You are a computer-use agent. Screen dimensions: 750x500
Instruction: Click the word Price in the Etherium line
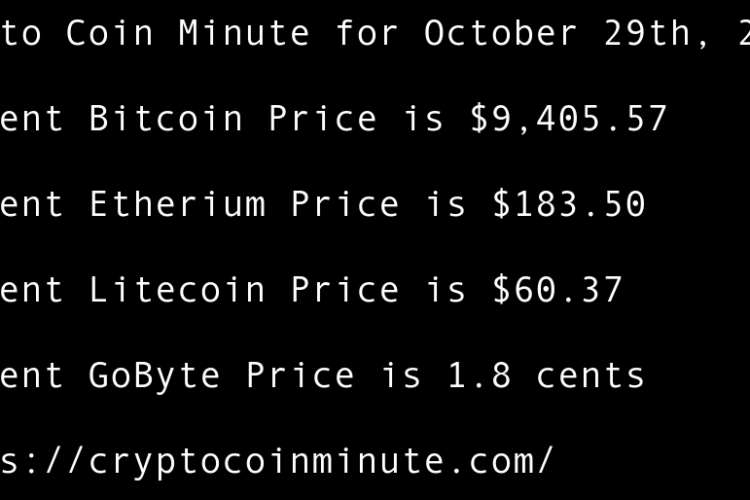click(345, 205)
